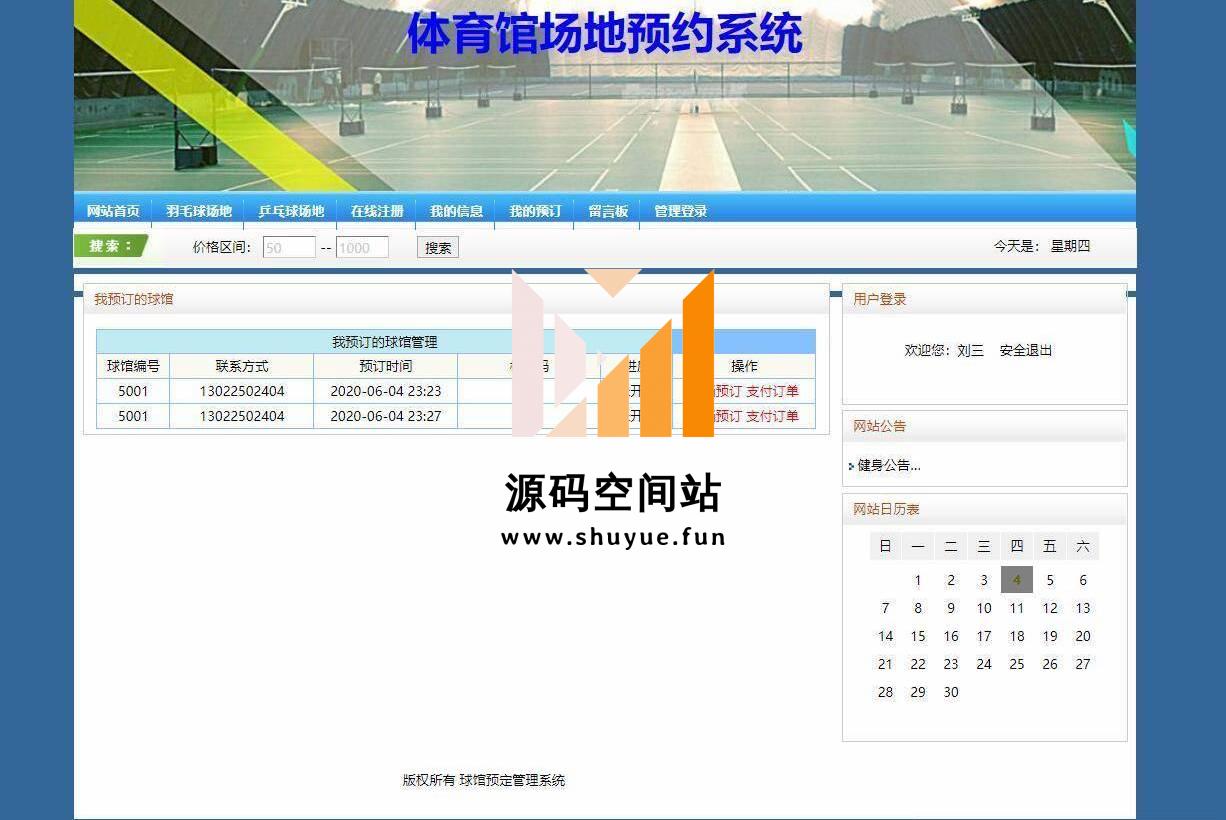The image size is (1226, 820).
Task: Click the booking time 2020-06-04 23:27
Action: point(386,416)
